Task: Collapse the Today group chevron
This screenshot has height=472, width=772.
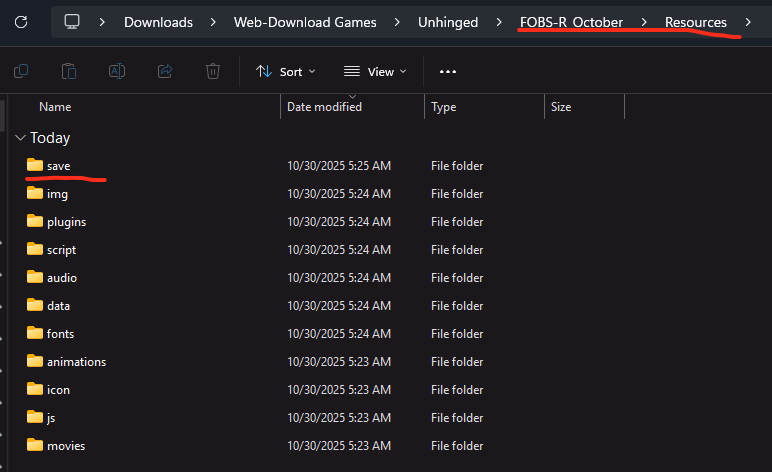Action: point(20,138)
